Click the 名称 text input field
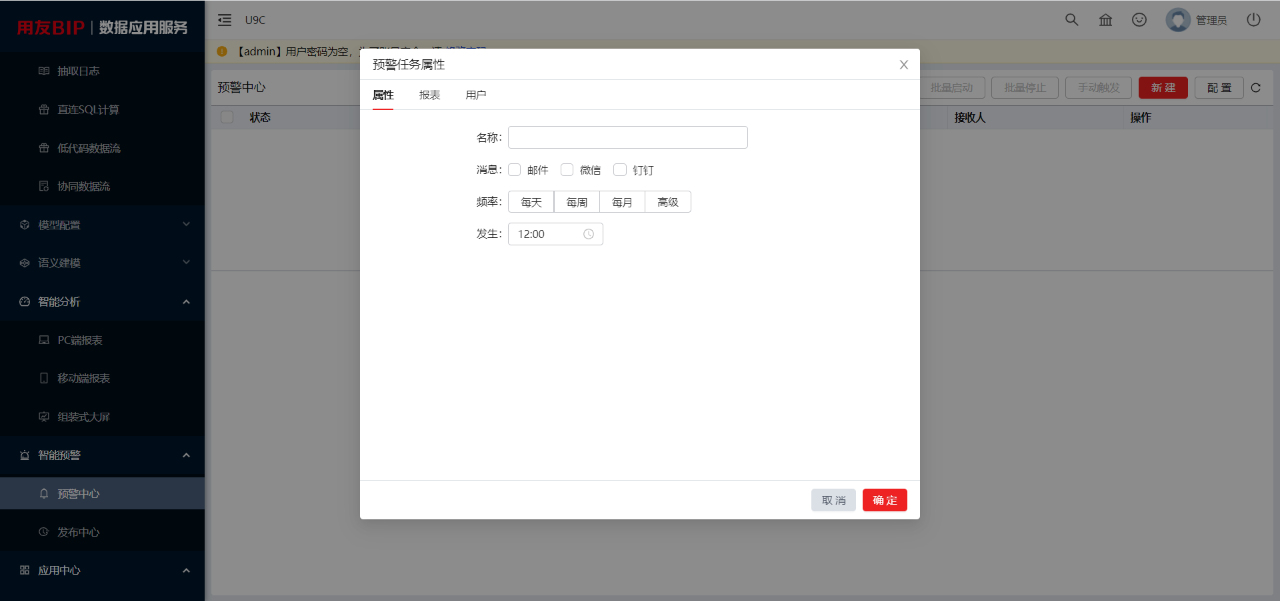This screenshot has height=601, width=1280. point(628,137)
